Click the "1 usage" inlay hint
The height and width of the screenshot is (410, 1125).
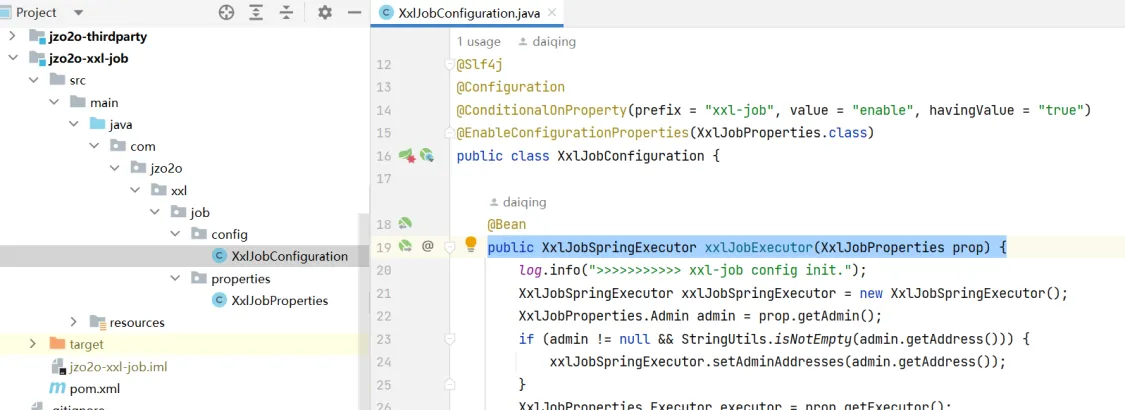click(478, 42)
